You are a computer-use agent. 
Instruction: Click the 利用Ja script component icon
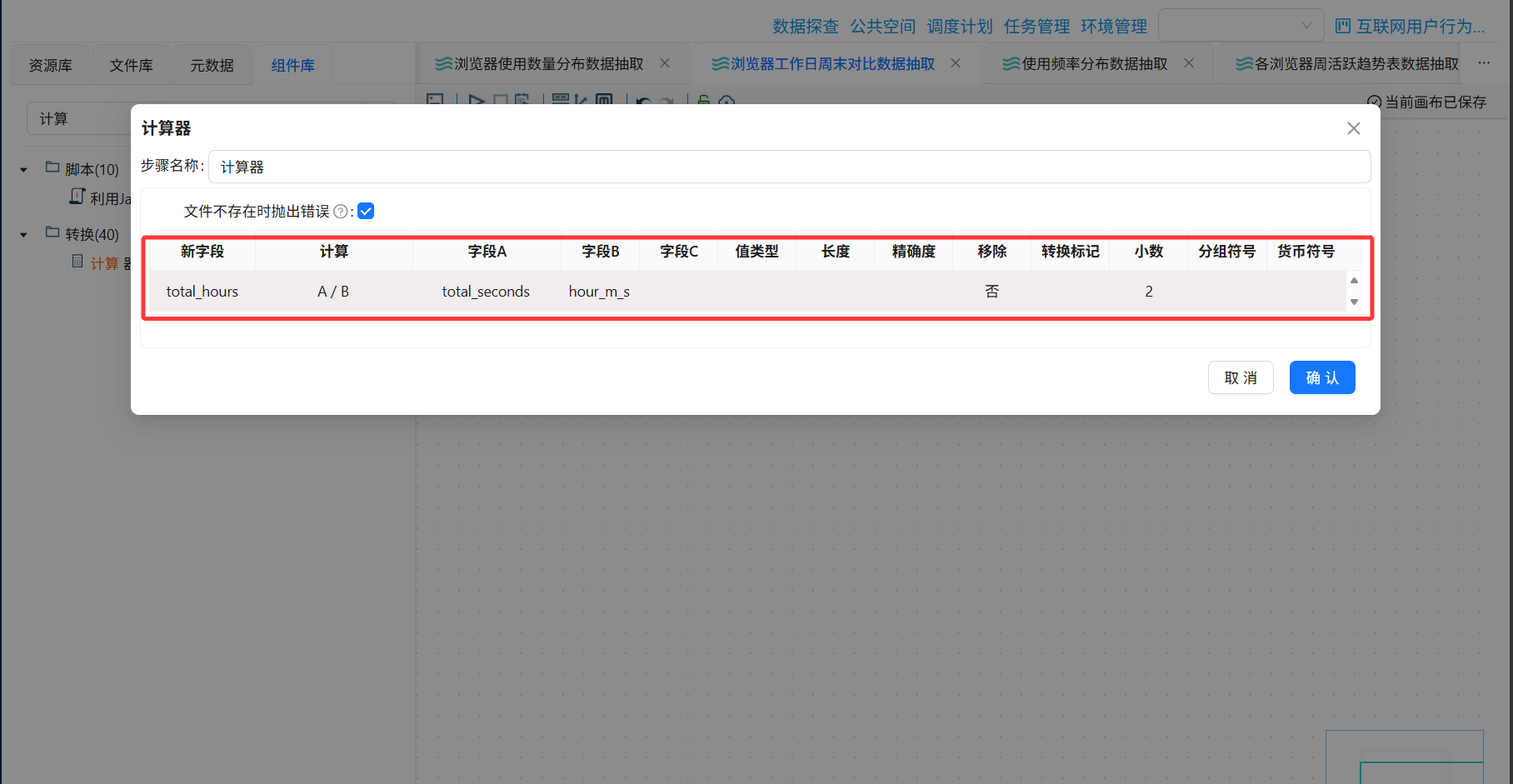[x=77, y=197]
